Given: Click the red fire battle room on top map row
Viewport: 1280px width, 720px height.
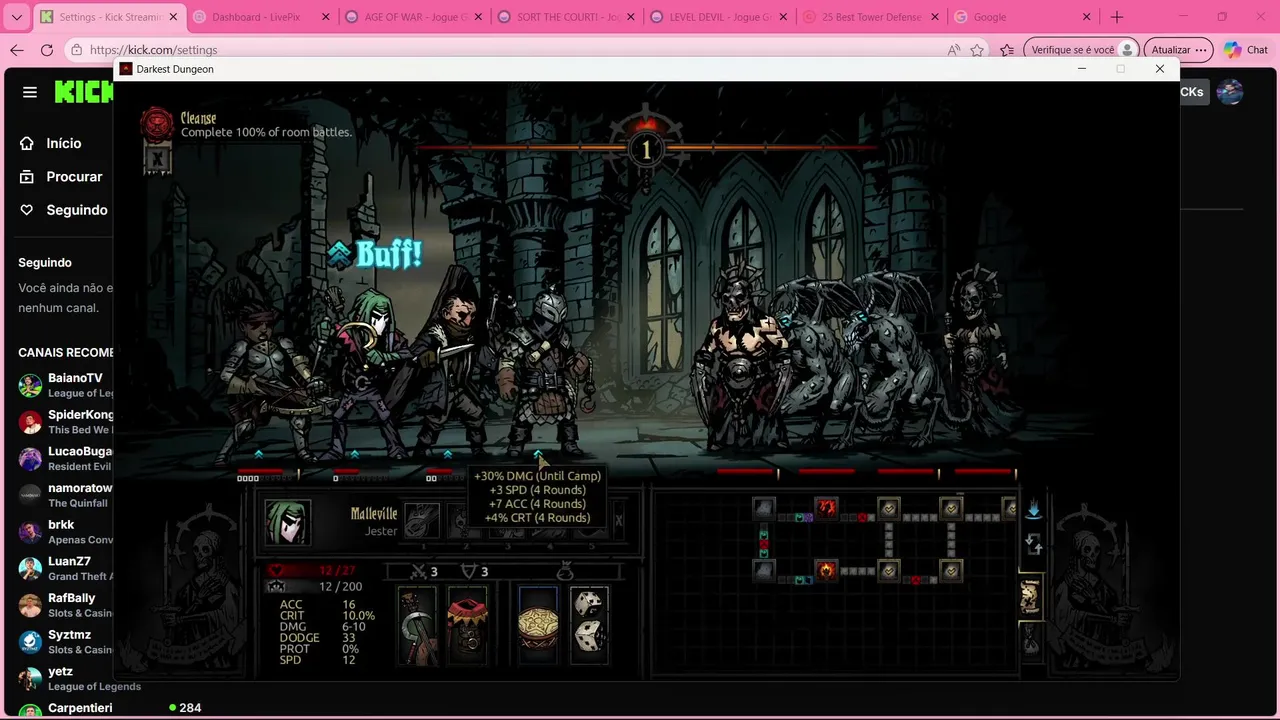Looking at the screenshot, I should pos(826,508).
